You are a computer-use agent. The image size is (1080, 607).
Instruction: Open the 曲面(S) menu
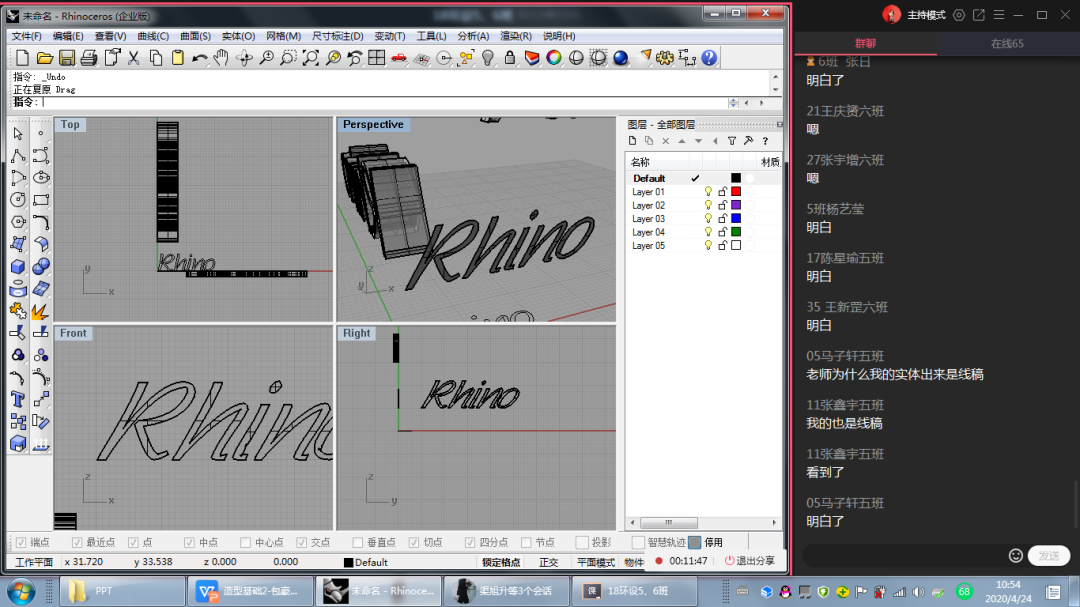tap(195, 36)
